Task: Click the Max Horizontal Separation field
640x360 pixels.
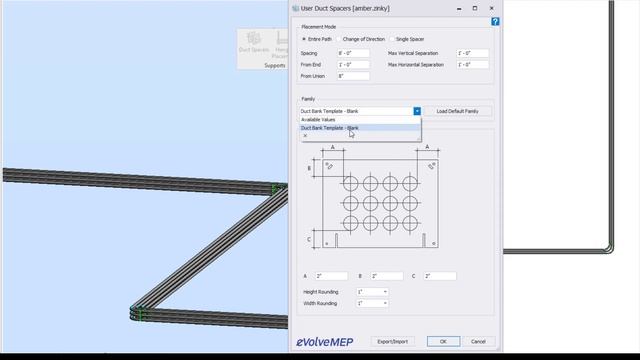Action: pyautogui.click(x=472, y=64)
